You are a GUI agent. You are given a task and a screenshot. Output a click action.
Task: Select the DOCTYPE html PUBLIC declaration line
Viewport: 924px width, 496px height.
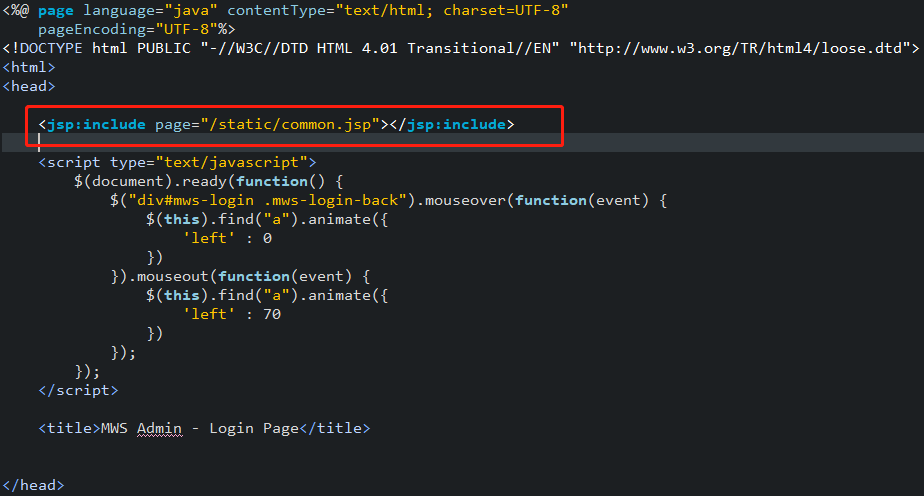tap(461, 48)
